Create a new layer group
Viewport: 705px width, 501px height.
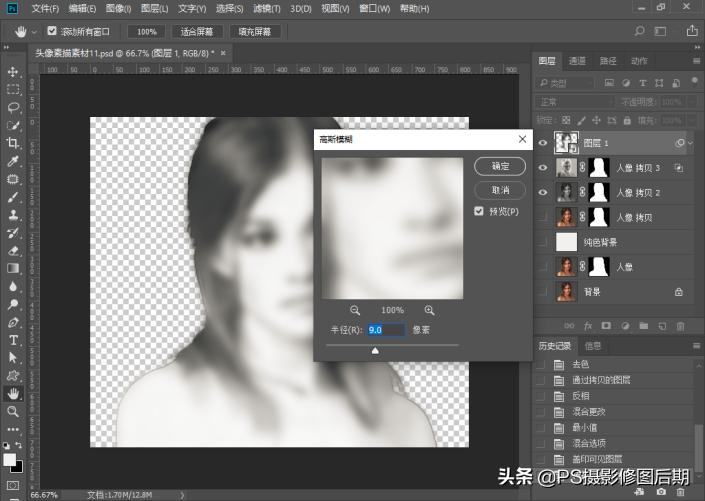(x=644, y=326)
